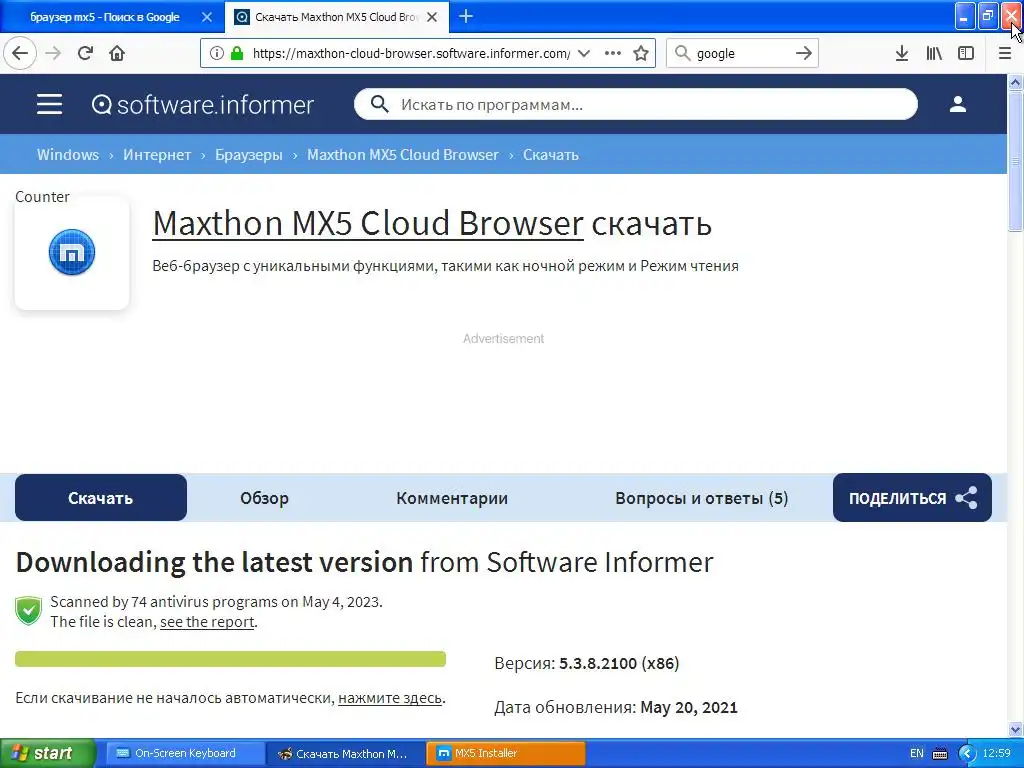Click the ПОДЕЛИТЬСЯ share button
1024x768 pixels.
coord(912,498)
